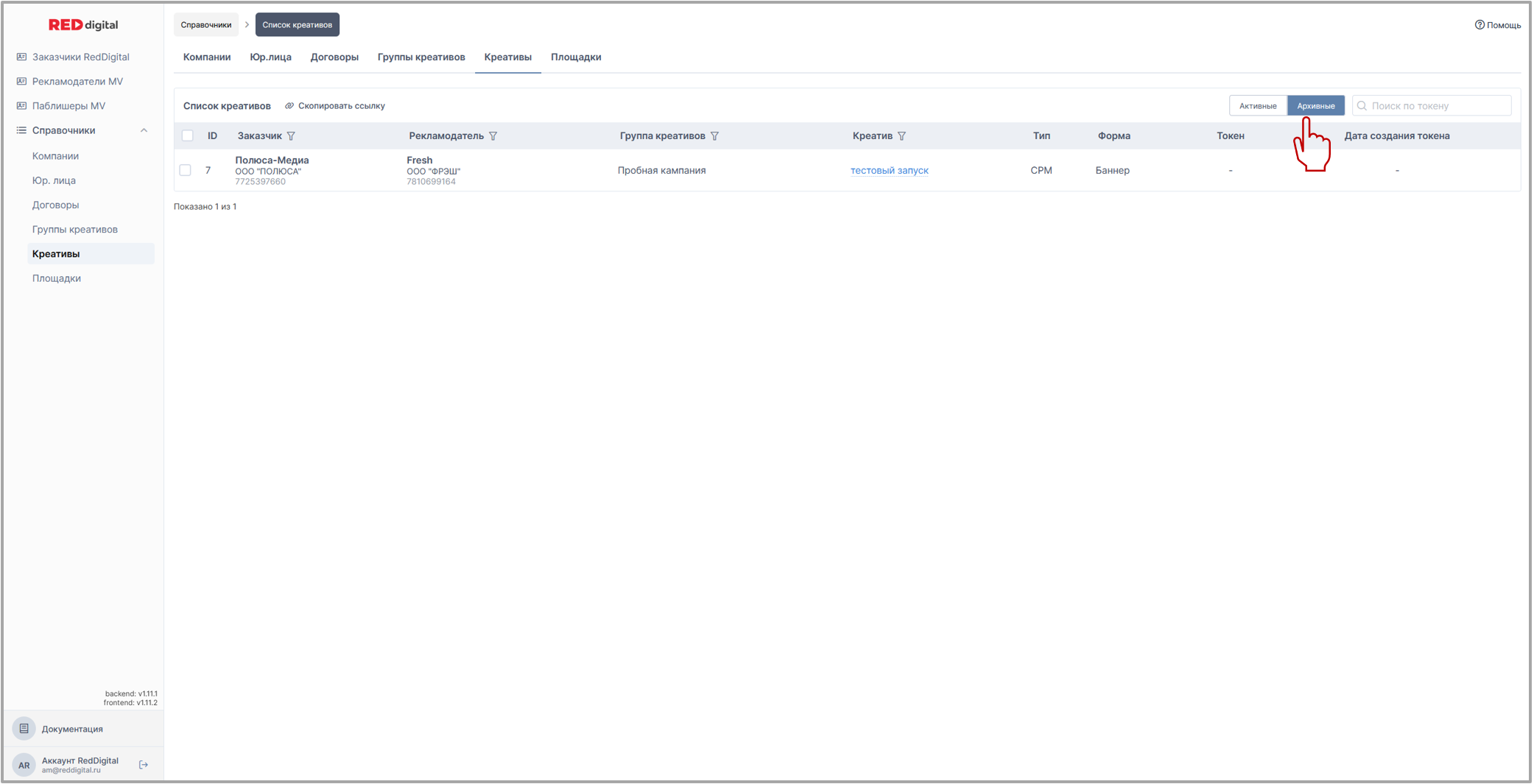The height and width of the screenshot is (784, 1534).
Task: Open Паблишеры MV in the sidebar
Action: (68, 106)
